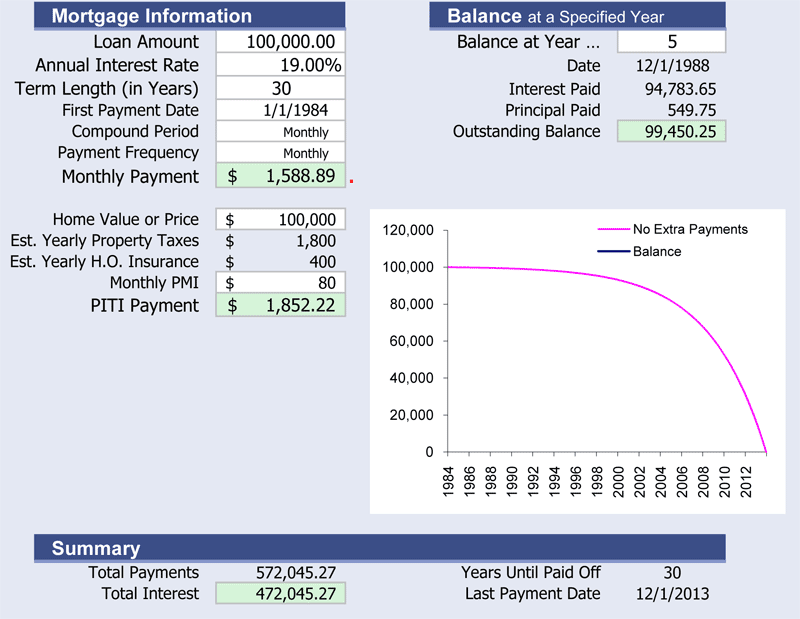This screenshot has width=800, height=619.
Task: Select the specified-year date 12/1/1988
Action: tap(672, 66)
